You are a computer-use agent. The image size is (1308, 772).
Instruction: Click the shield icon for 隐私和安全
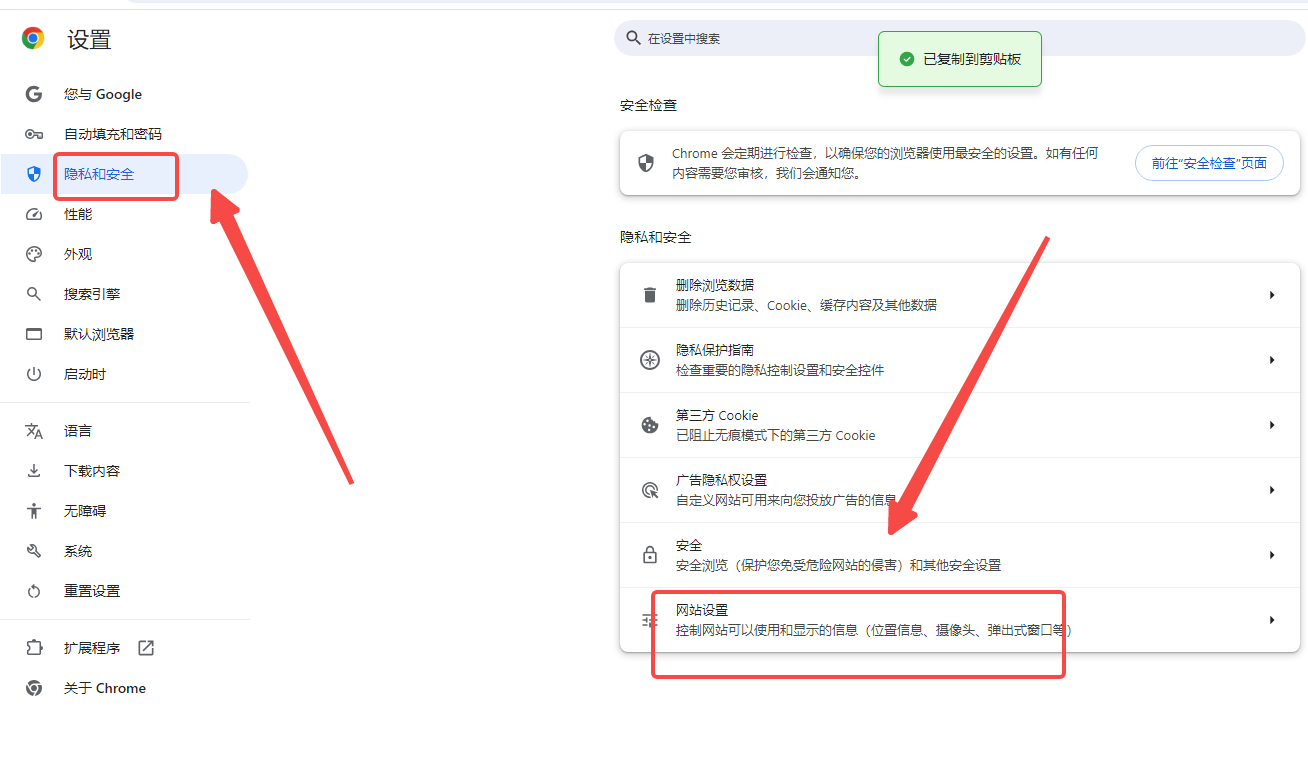click(x=34, y=174)
